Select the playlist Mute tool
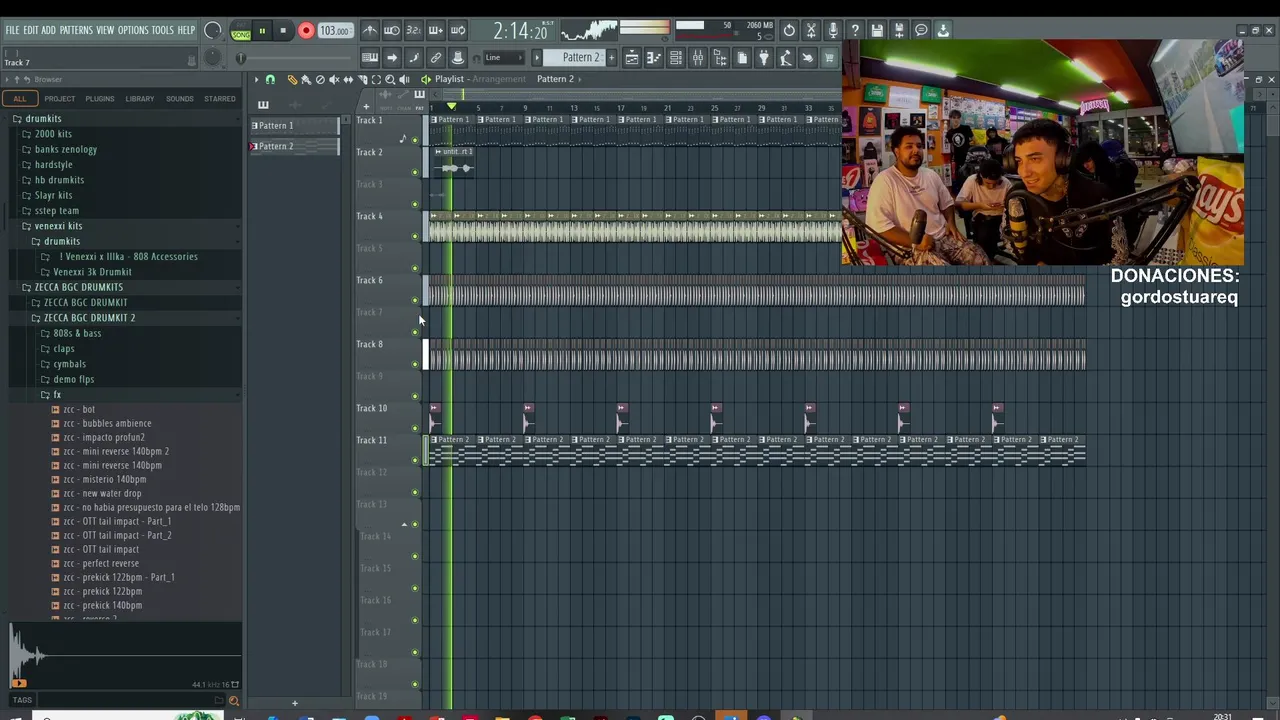 click(x=334, y=79)
